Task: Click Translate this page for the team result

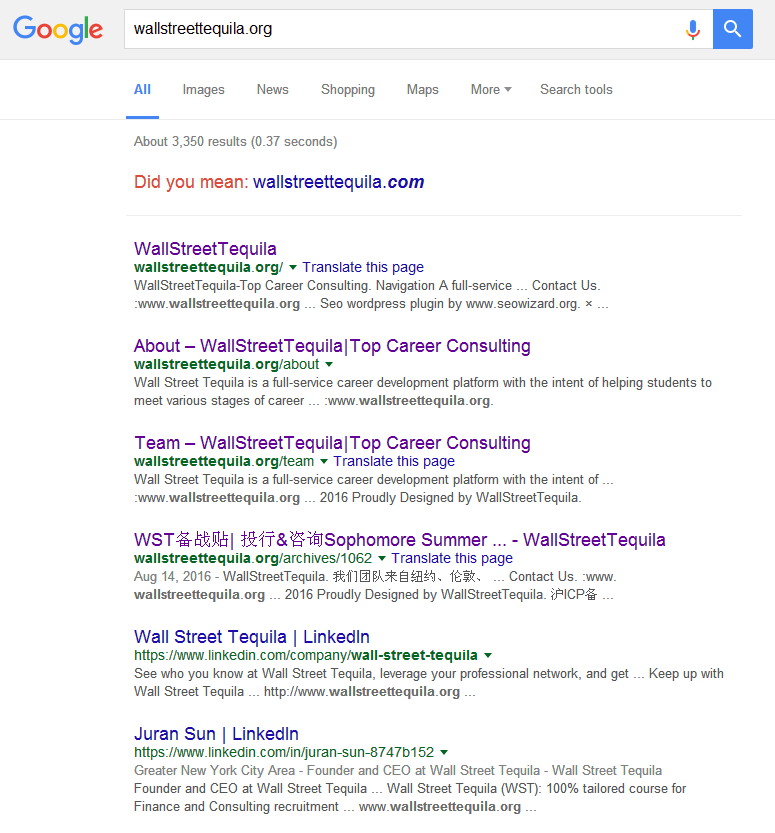Action: 394,461
